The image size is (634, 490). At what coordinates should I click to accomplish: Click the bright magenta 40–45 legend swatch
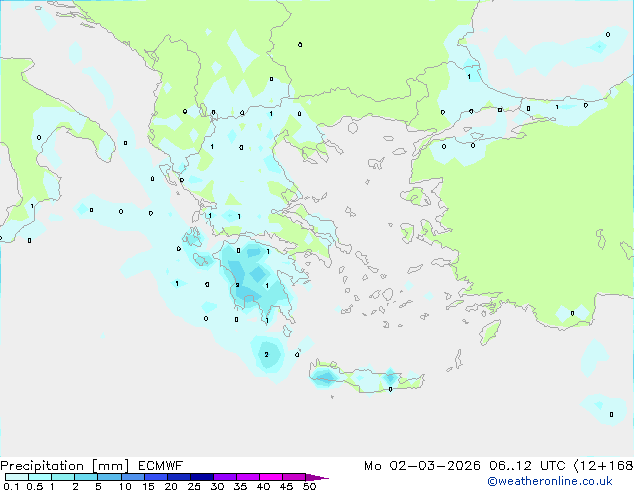271,477
